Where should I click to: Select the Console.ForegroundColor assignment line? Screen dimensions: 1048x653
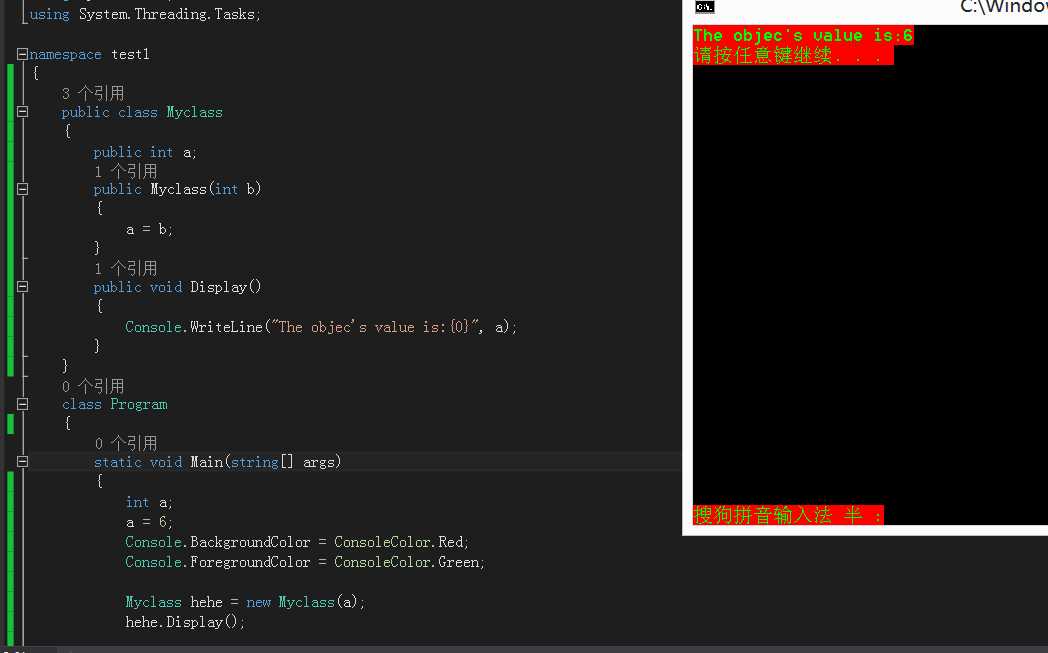coord(305,562)
